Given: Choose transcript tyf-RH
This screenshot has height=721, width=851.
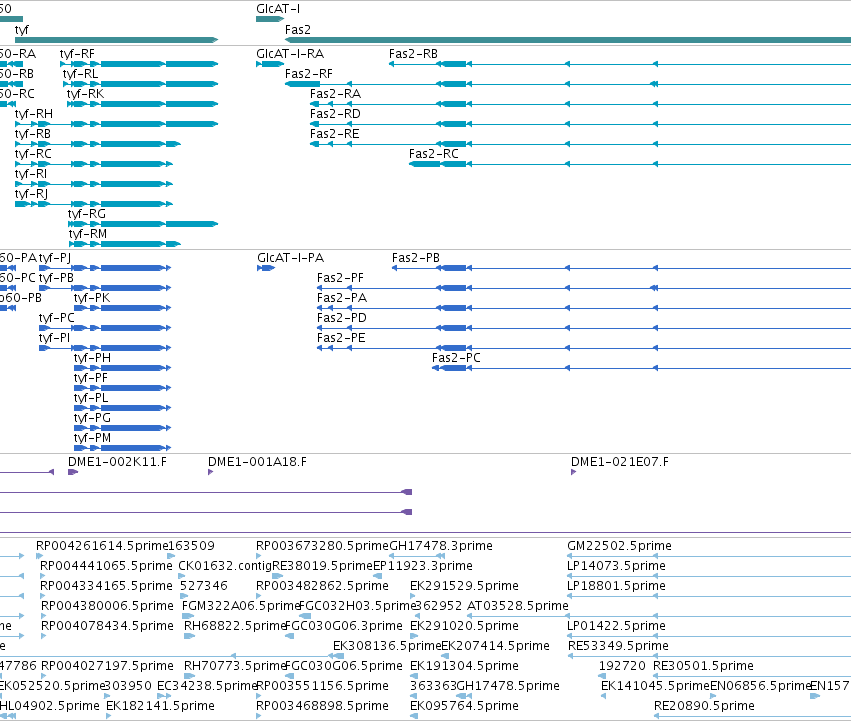Looking at the screenshot, I should click(116, 124).
